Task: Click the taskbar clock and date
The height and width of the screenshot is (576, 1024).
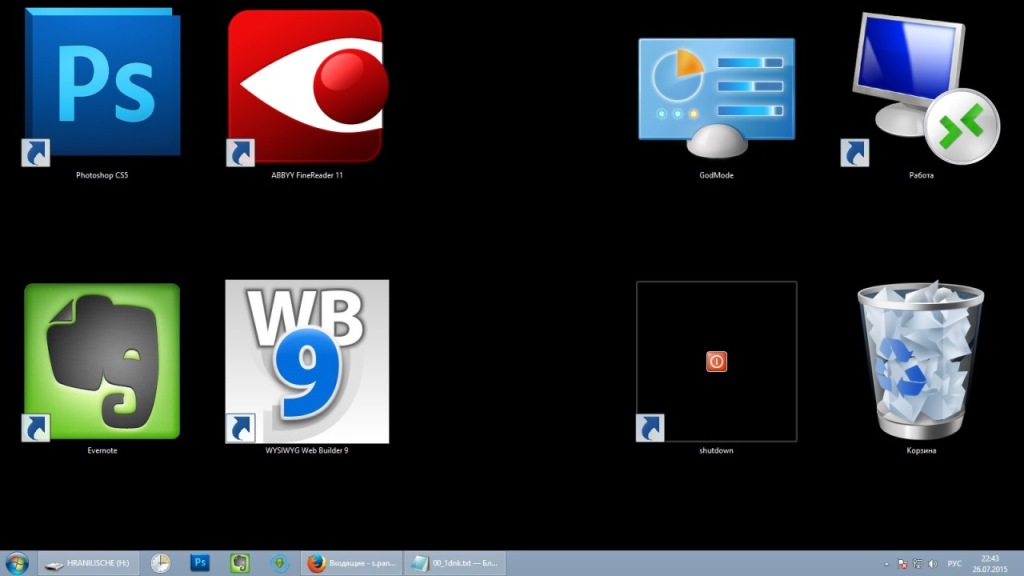Action: tap(990, 563)
